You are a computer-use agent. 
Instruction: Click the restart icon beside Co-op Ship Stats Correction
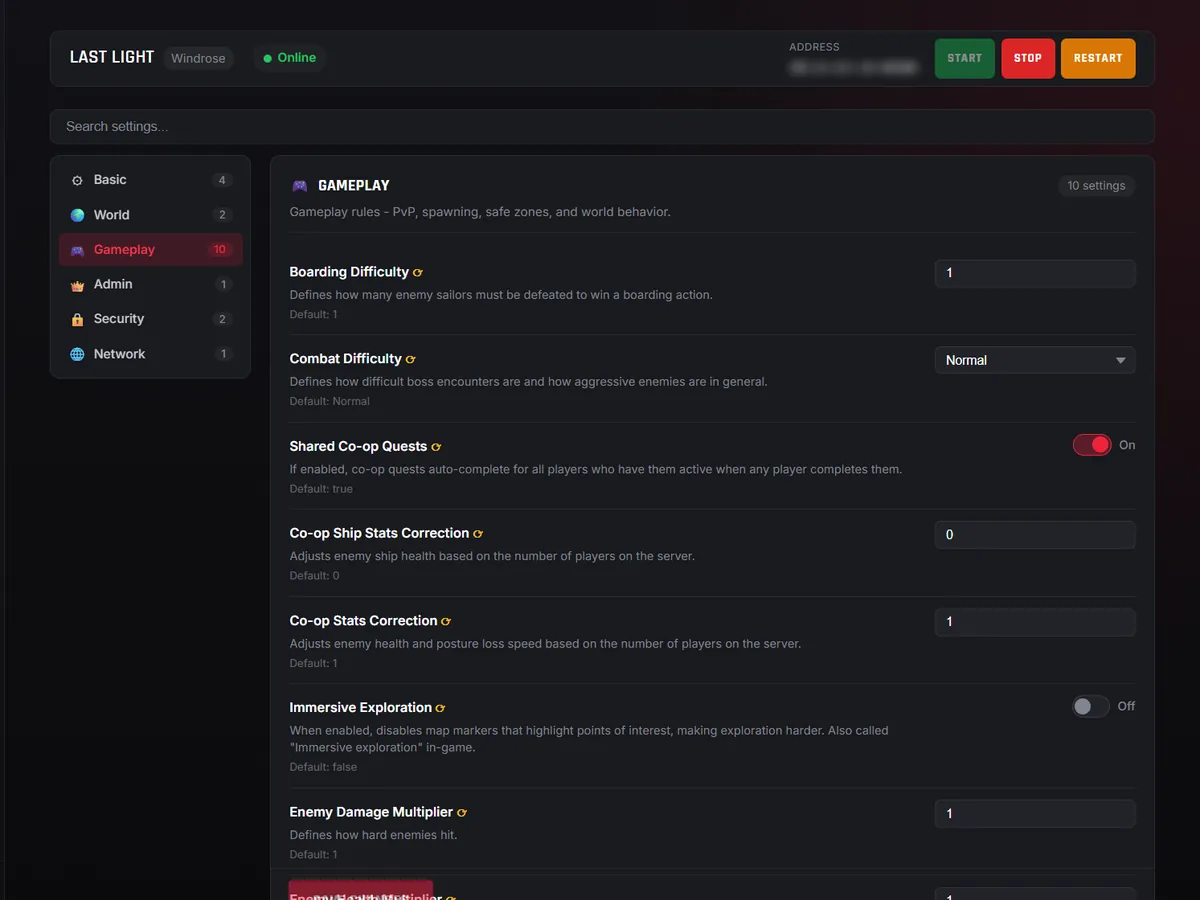[478, 534]
